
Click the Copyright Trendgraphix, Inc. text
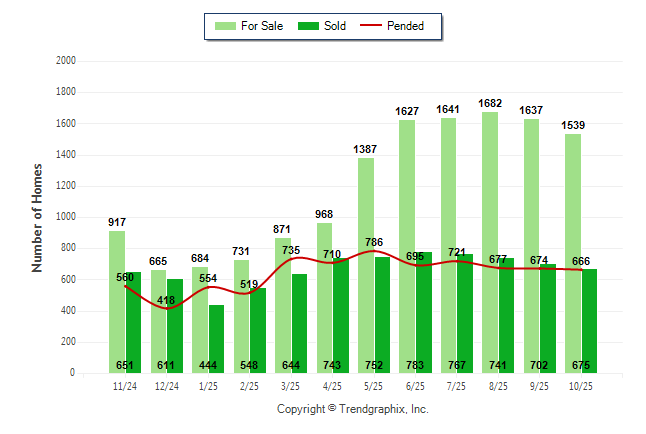[x=352, y=409]
